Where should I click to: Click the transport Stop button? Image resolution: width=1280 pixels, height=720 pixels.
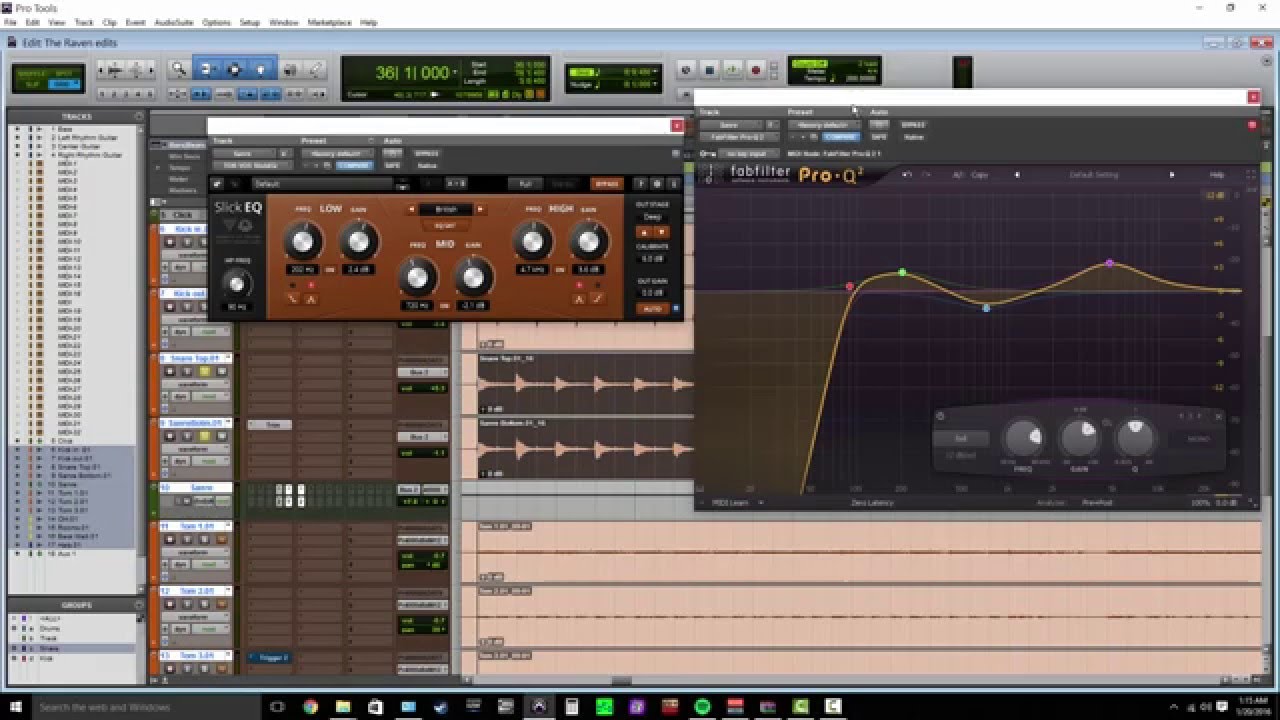click(709, 69)
